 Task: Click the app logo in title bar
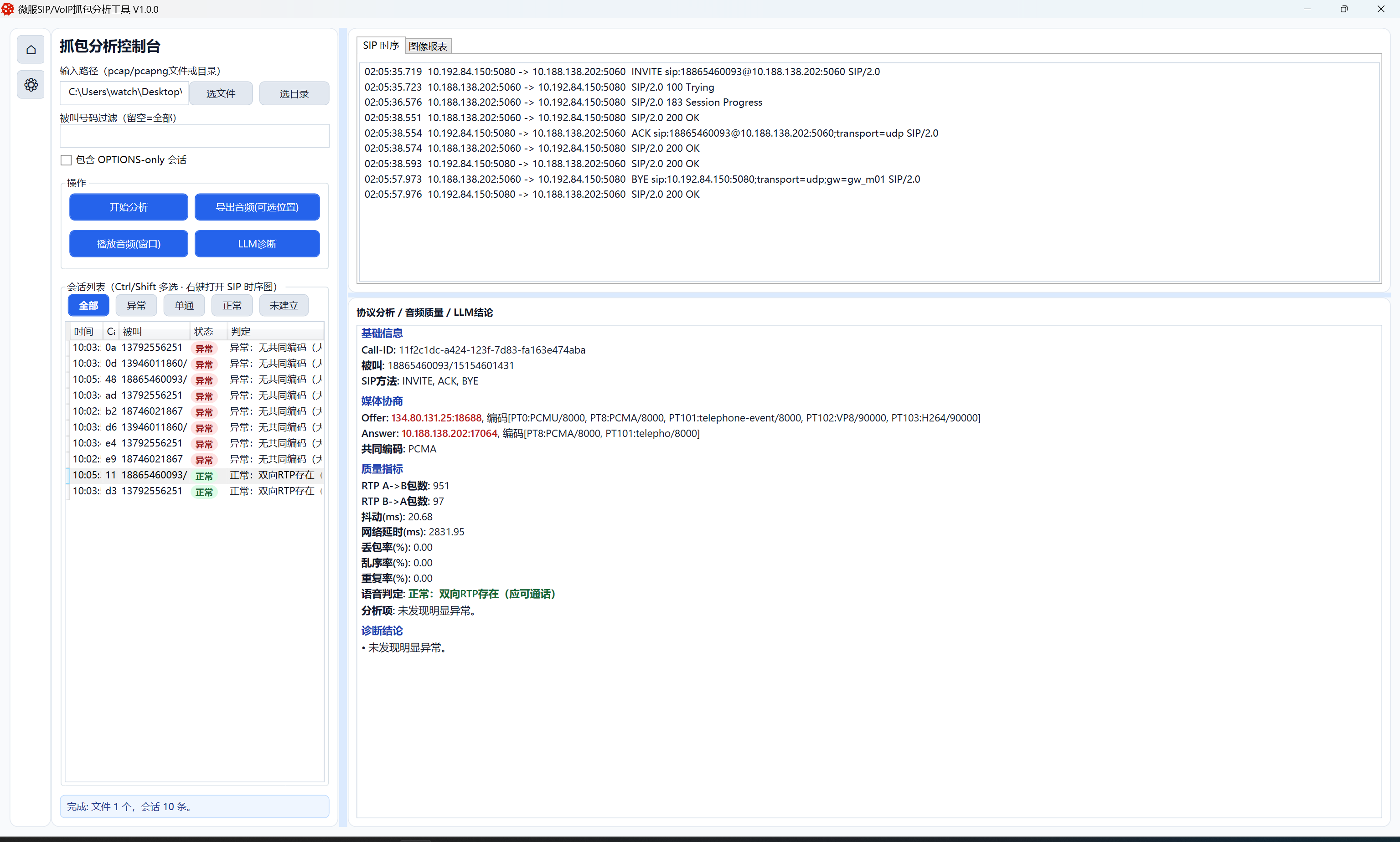7,9
